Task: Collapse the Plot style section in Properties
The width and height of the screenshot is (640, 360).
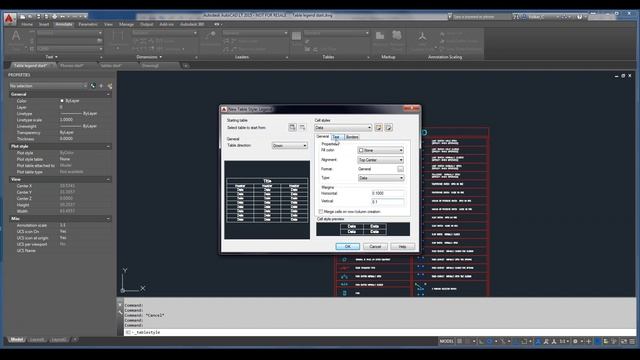Action: pos(108,146)
